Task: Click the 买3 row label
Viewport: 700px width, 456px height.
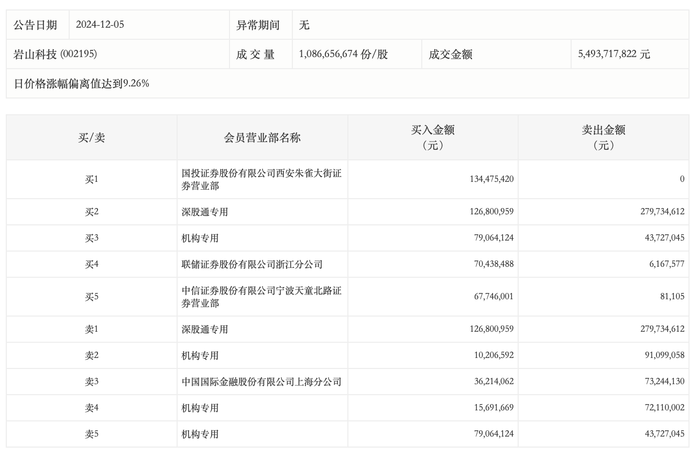Action: click(x=92, y=238)
